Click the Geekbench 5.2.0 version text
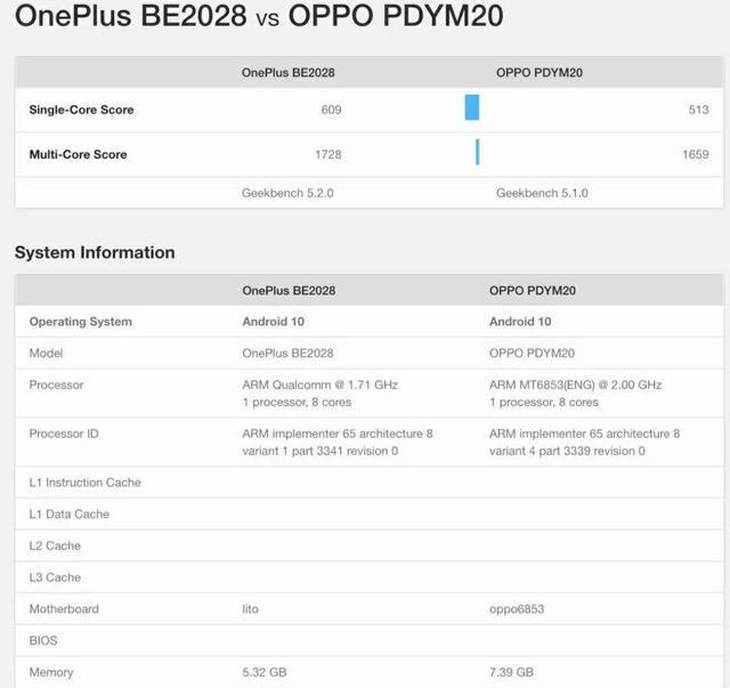 [287, 193]
